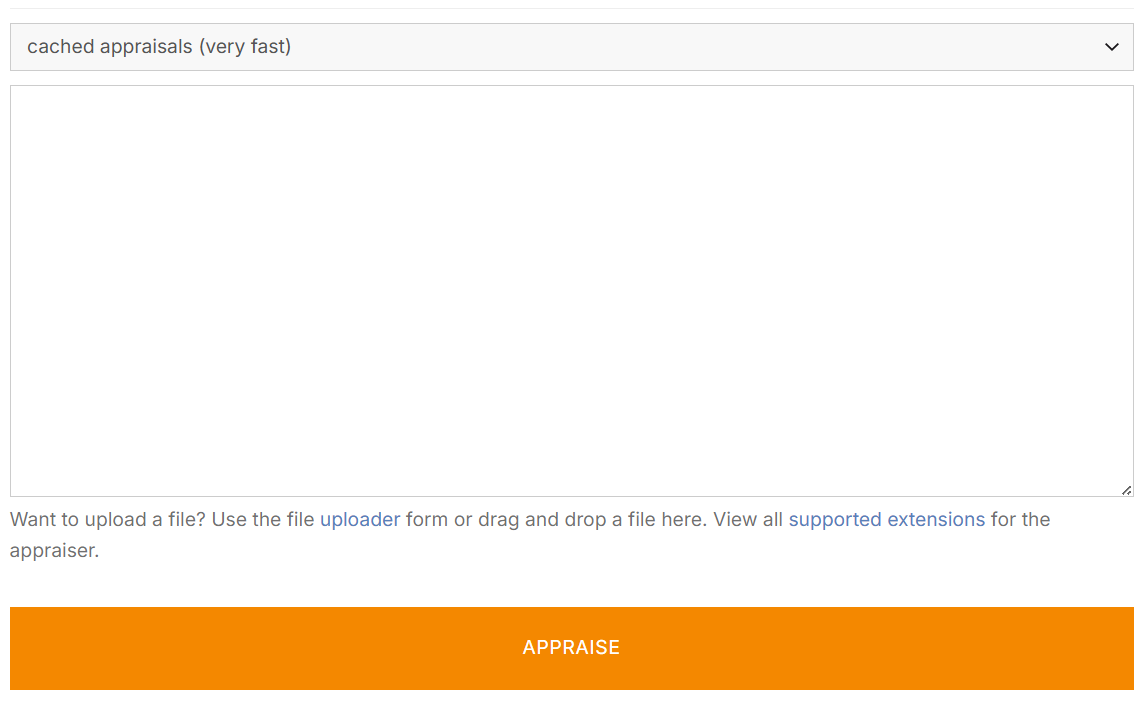Expand the "cached appraisals (very fast)" selector
This screenshot has height=702, width=1143.
(x=571, y=47)
